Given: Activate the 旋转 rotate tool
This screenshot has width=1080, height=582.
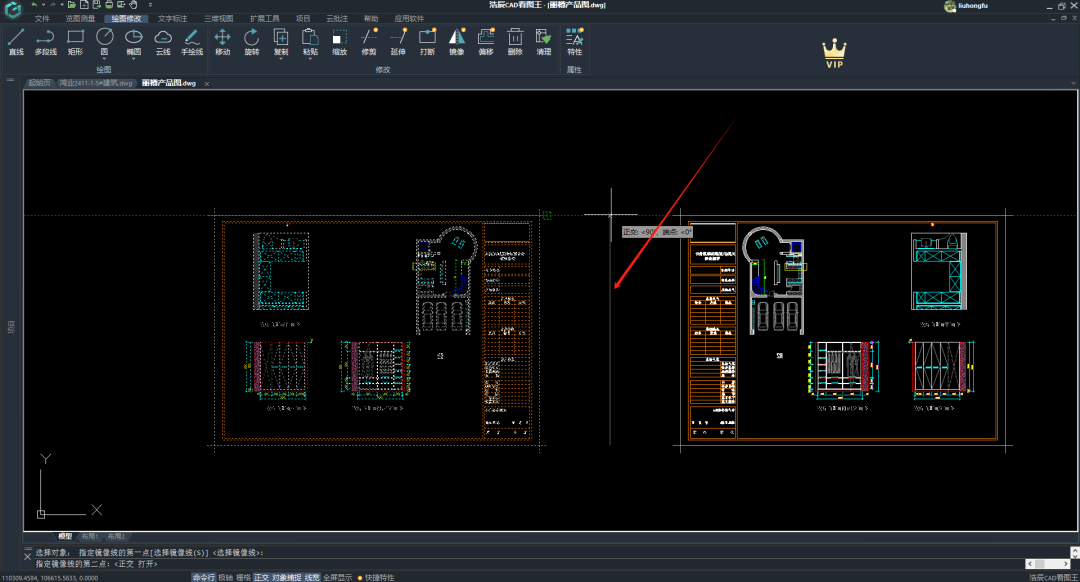Looking at the screenshot, I should pyautogui.click(x=251, y=41).
